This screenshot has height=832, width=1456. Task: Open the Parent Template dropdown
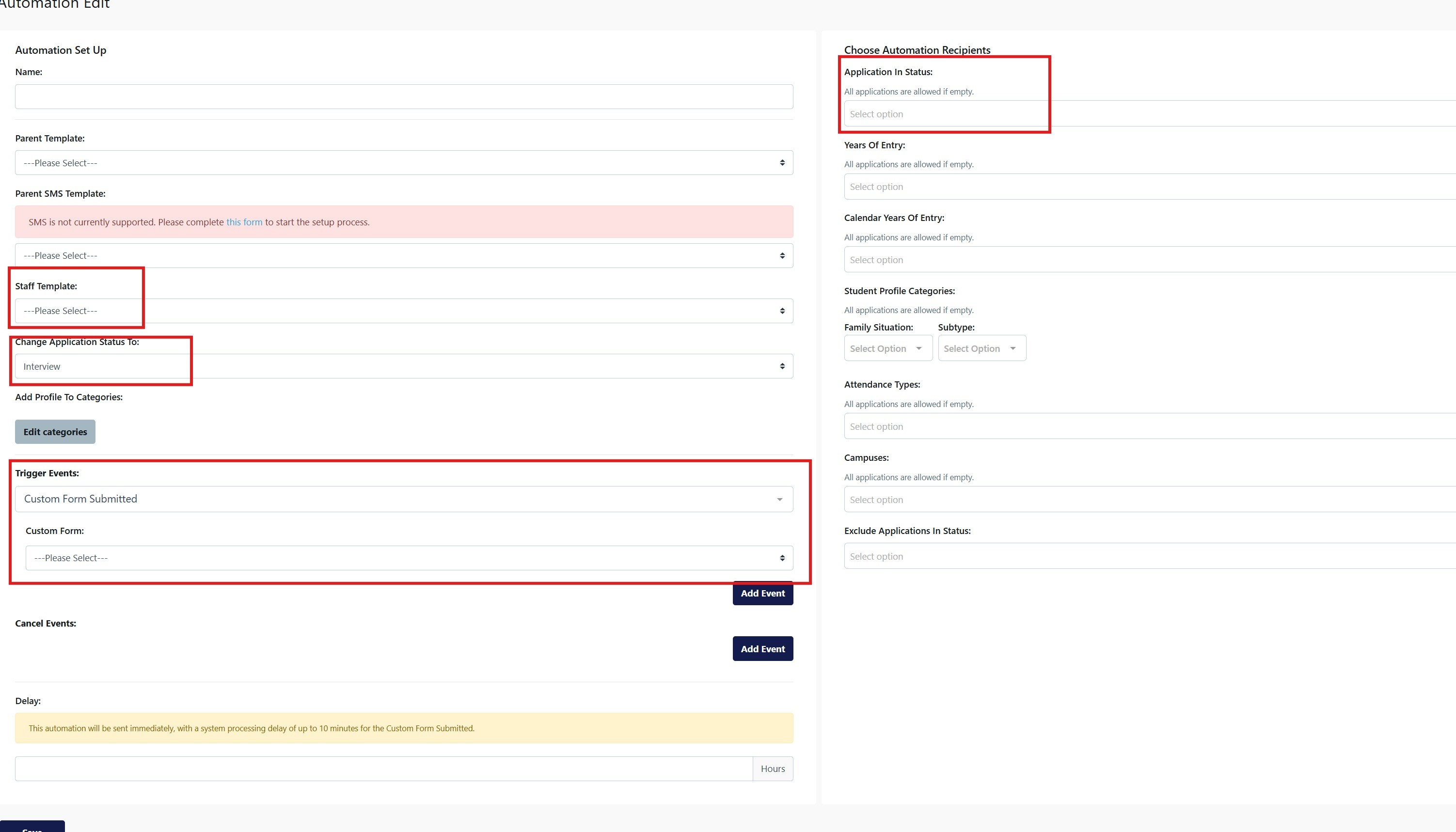tap(403, 162)
